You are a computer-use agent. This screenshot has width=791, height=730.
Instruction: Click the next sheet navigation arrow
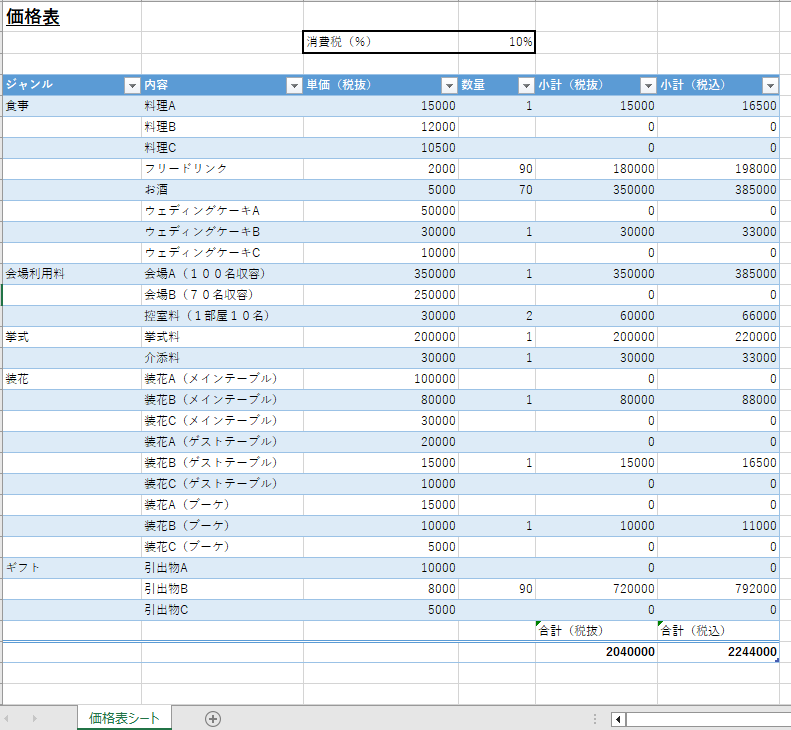[x=35, y=718]
